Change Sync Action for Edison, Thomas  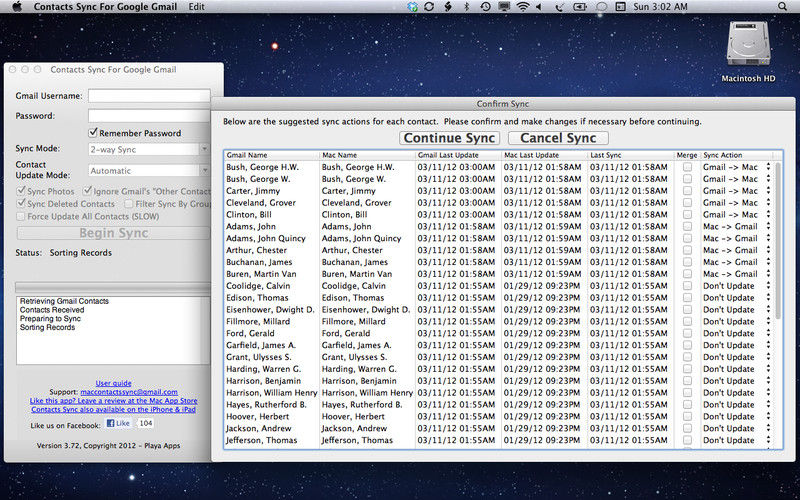(736, 297)
